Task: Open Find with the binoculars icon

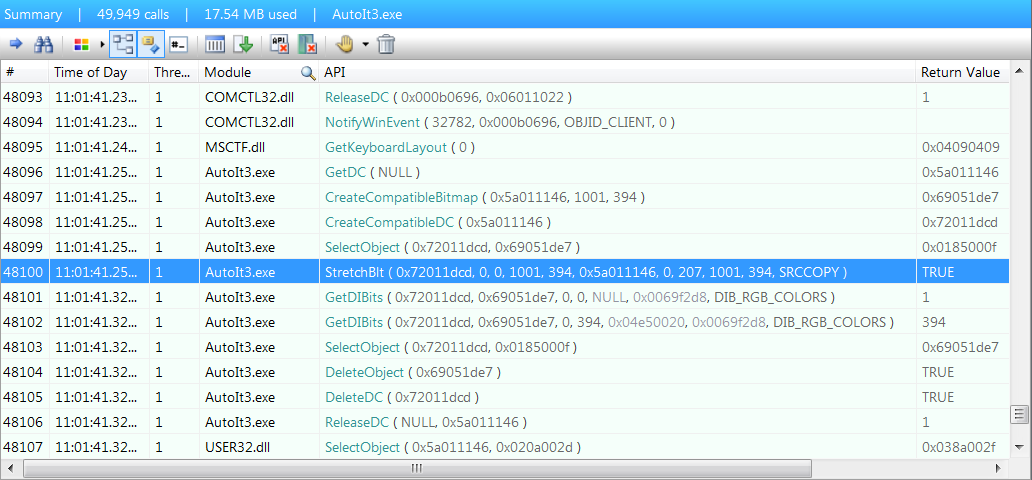Action: coord(43,44)
